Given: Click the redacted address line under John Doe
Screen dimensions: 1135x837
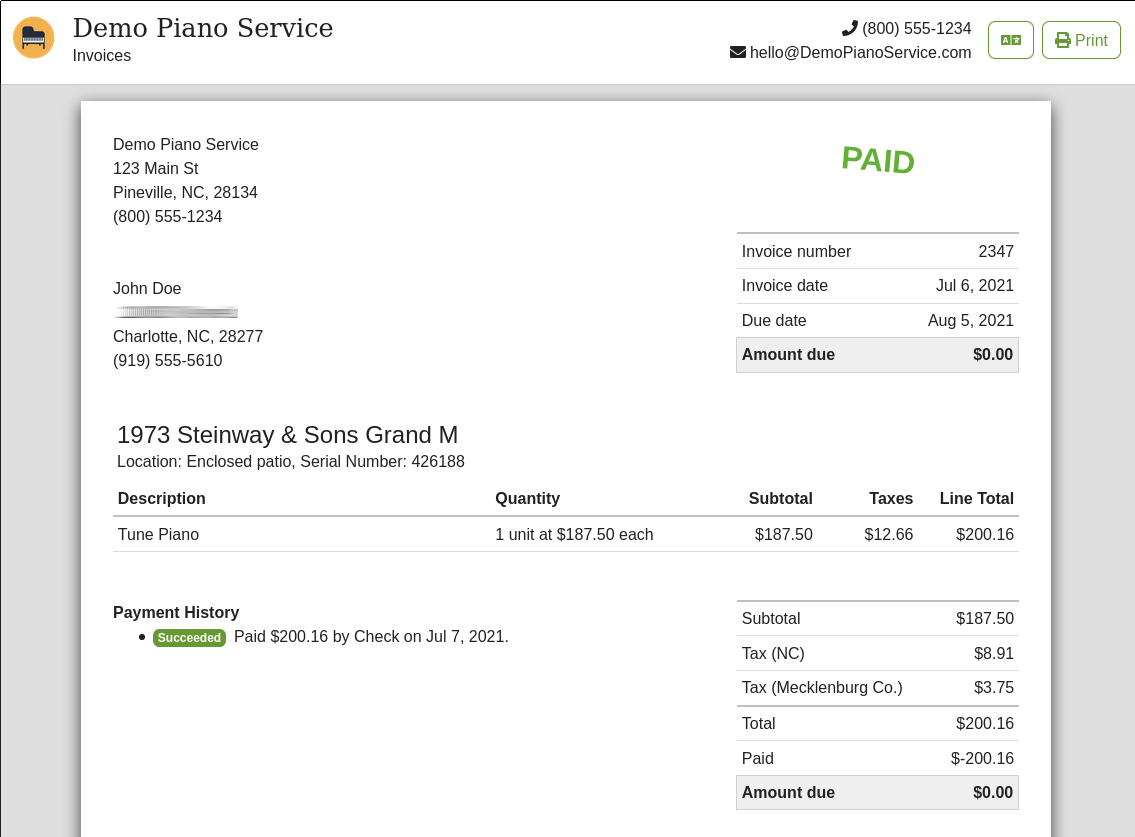Looking at the screenshot, I should coord(176,311).
